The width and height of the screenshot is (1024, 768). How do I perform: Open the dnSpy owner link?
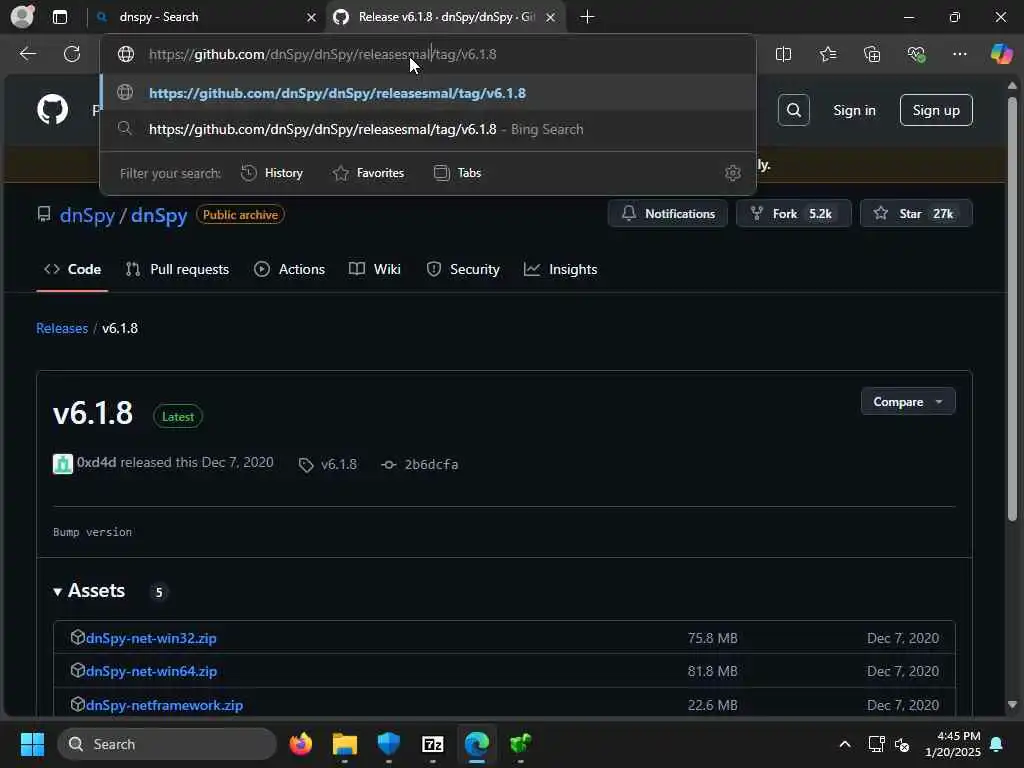pyautogui.click(x=87, y=215)
